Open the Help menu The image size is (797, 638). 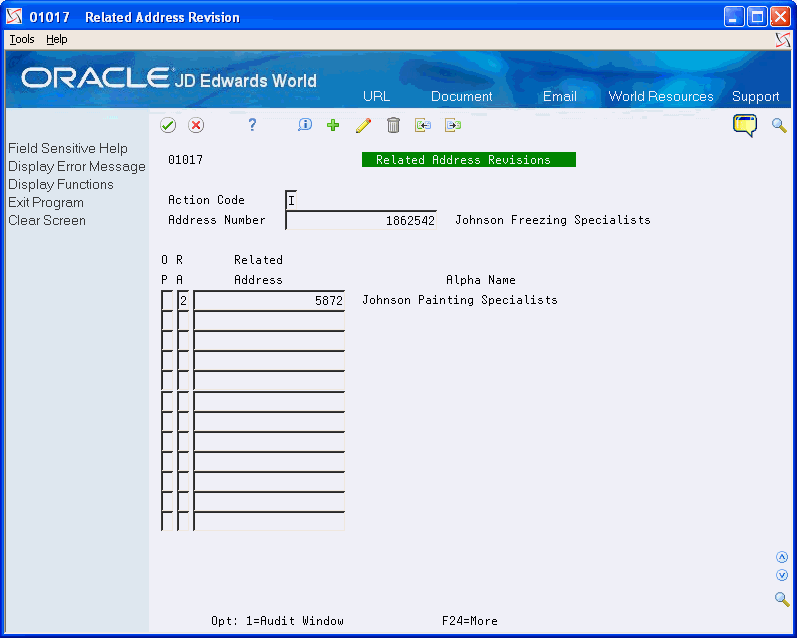pos(56,39)
